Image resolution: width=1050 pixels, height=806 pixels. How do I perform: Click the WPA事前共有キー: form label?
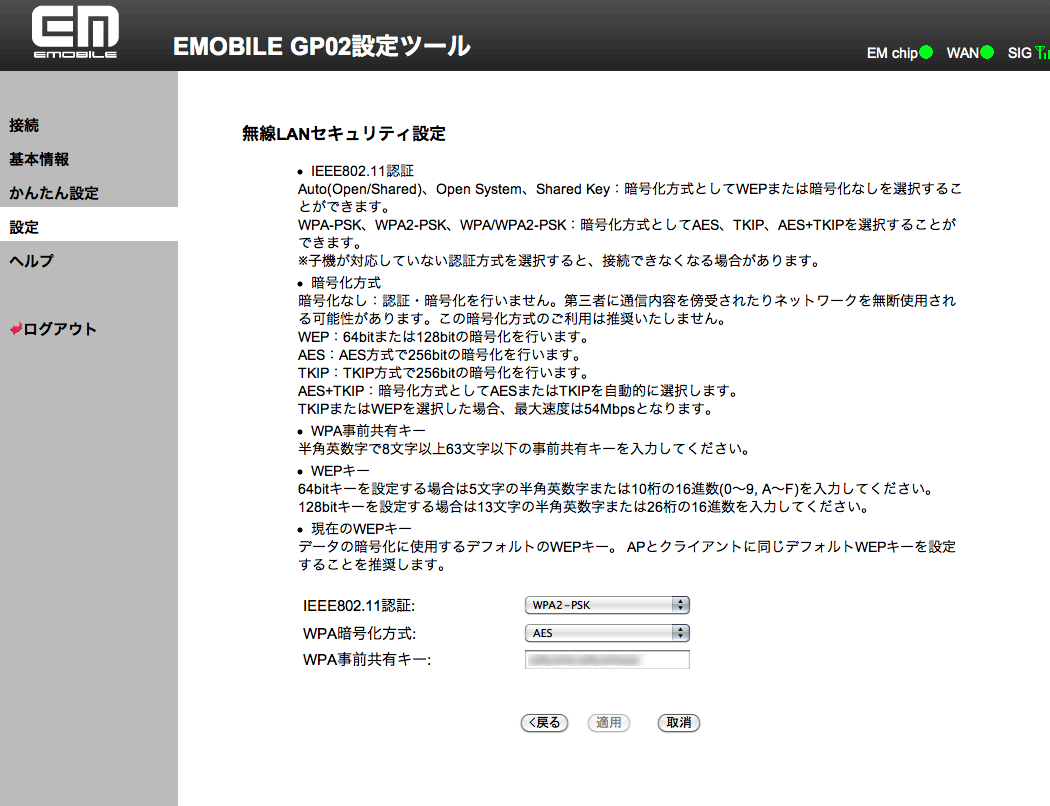(367, 660)
